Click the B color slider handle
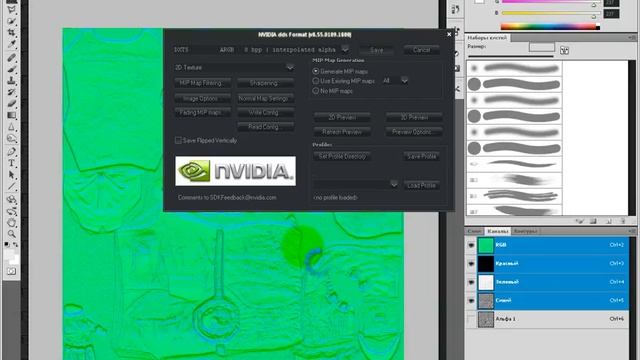Image resolution: width=640 pixels, height=360 pixels. (594, 16)
